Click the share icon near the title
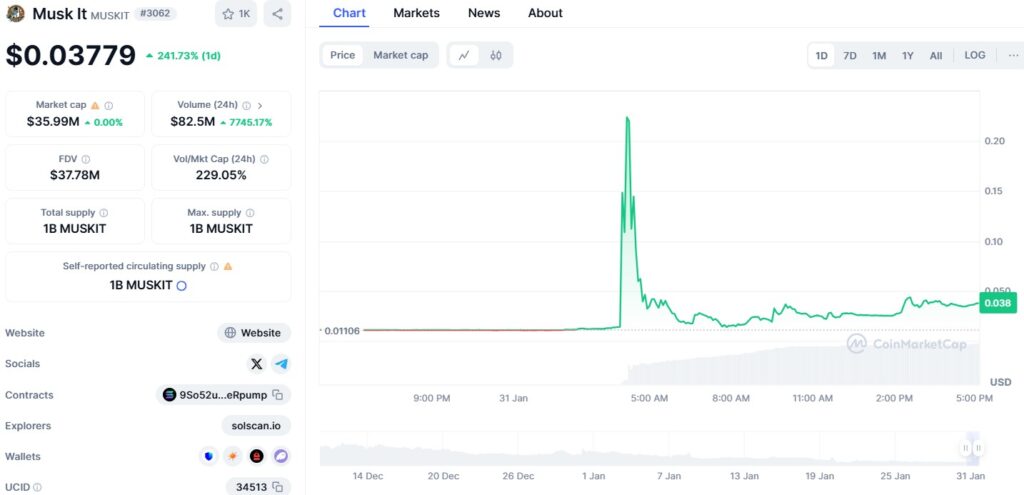Viewport: 1024px width, 495px height. coord(277,14)
